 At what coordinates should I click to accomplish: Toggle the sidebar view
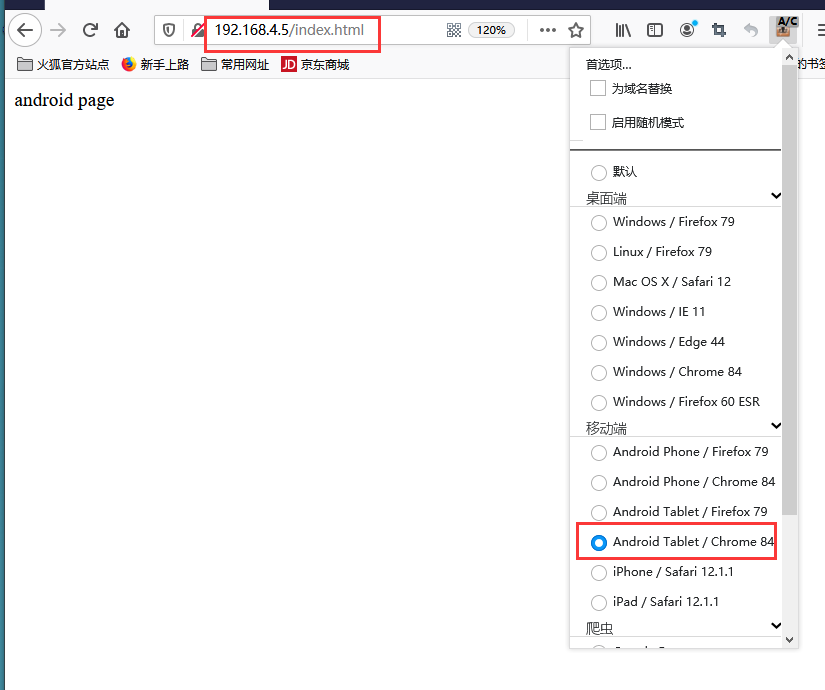point(655,30)
